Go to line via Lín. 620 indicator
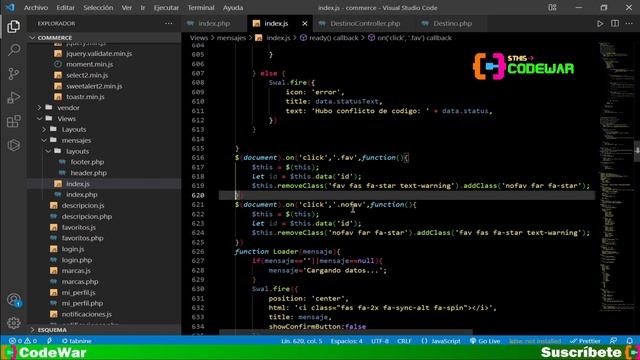640x360 pixels. [x=302, y=341]
